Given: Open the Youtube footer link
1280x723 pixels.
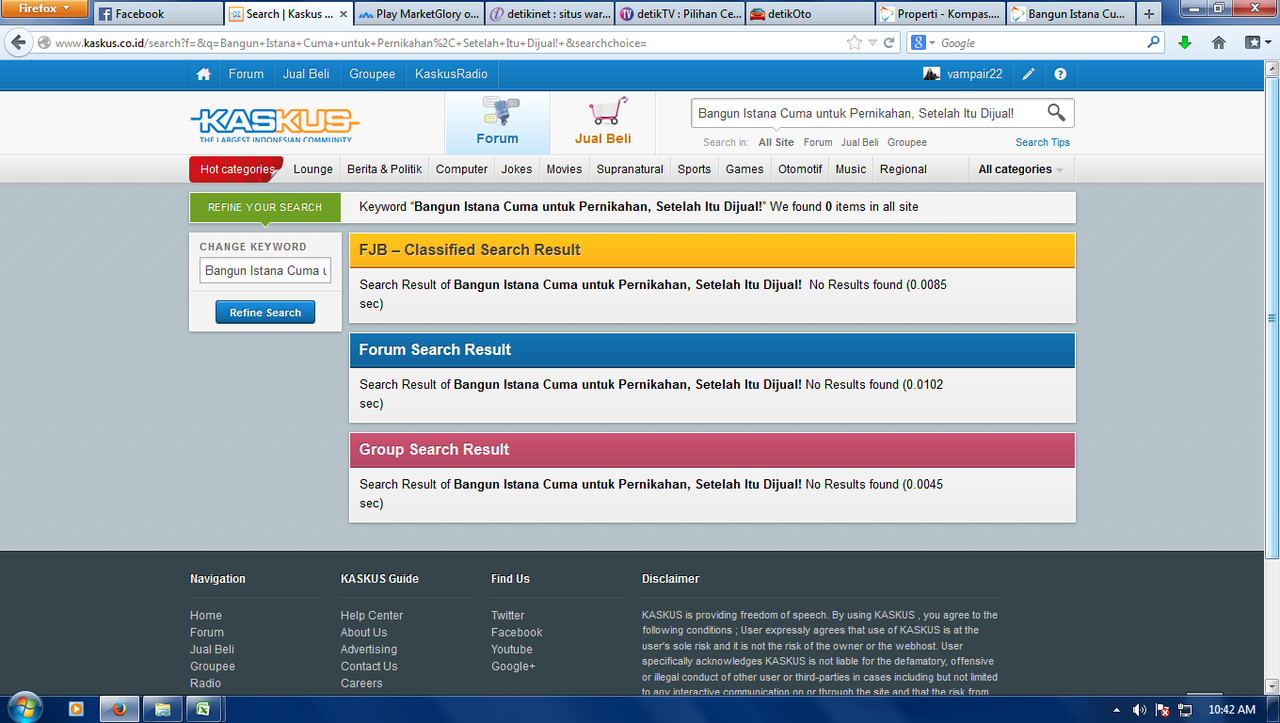Looking at the screenshot, I should tap(512, 649).
